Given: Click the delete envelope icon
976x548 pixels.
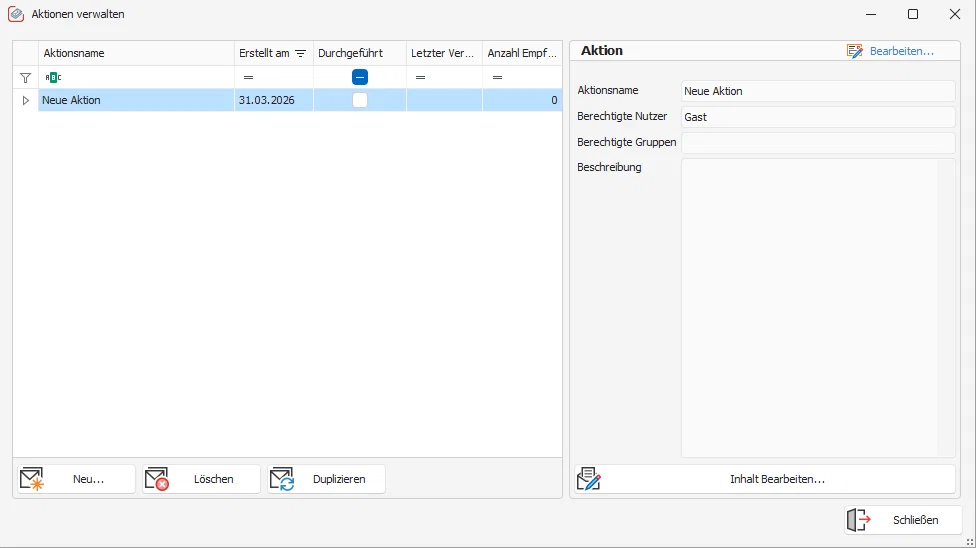Looking at the screenshot, I should click(x=157, y=479).
